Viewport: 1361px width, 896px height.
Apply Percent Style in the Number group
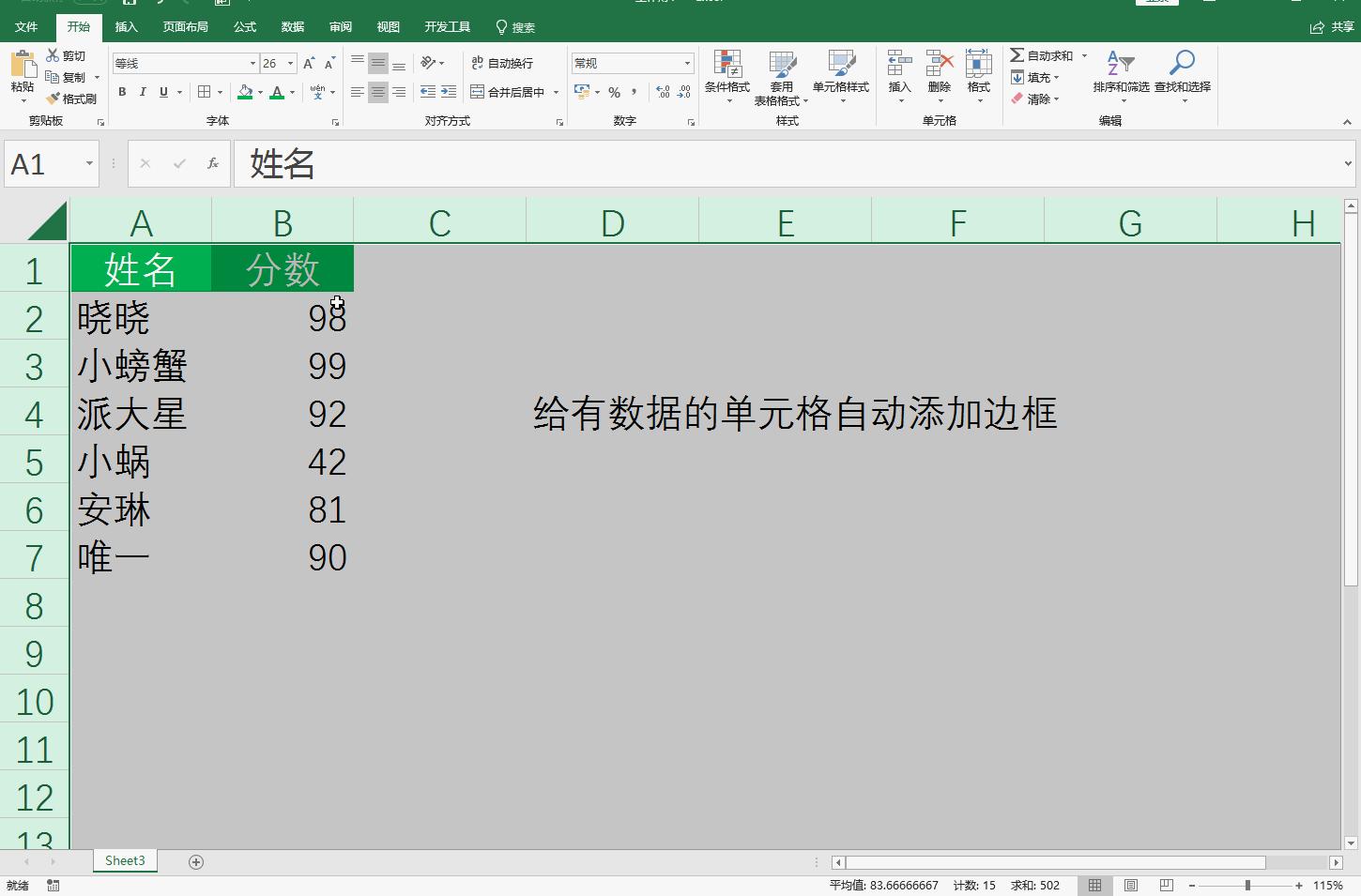pyautogui.click(x=613, y=92)
